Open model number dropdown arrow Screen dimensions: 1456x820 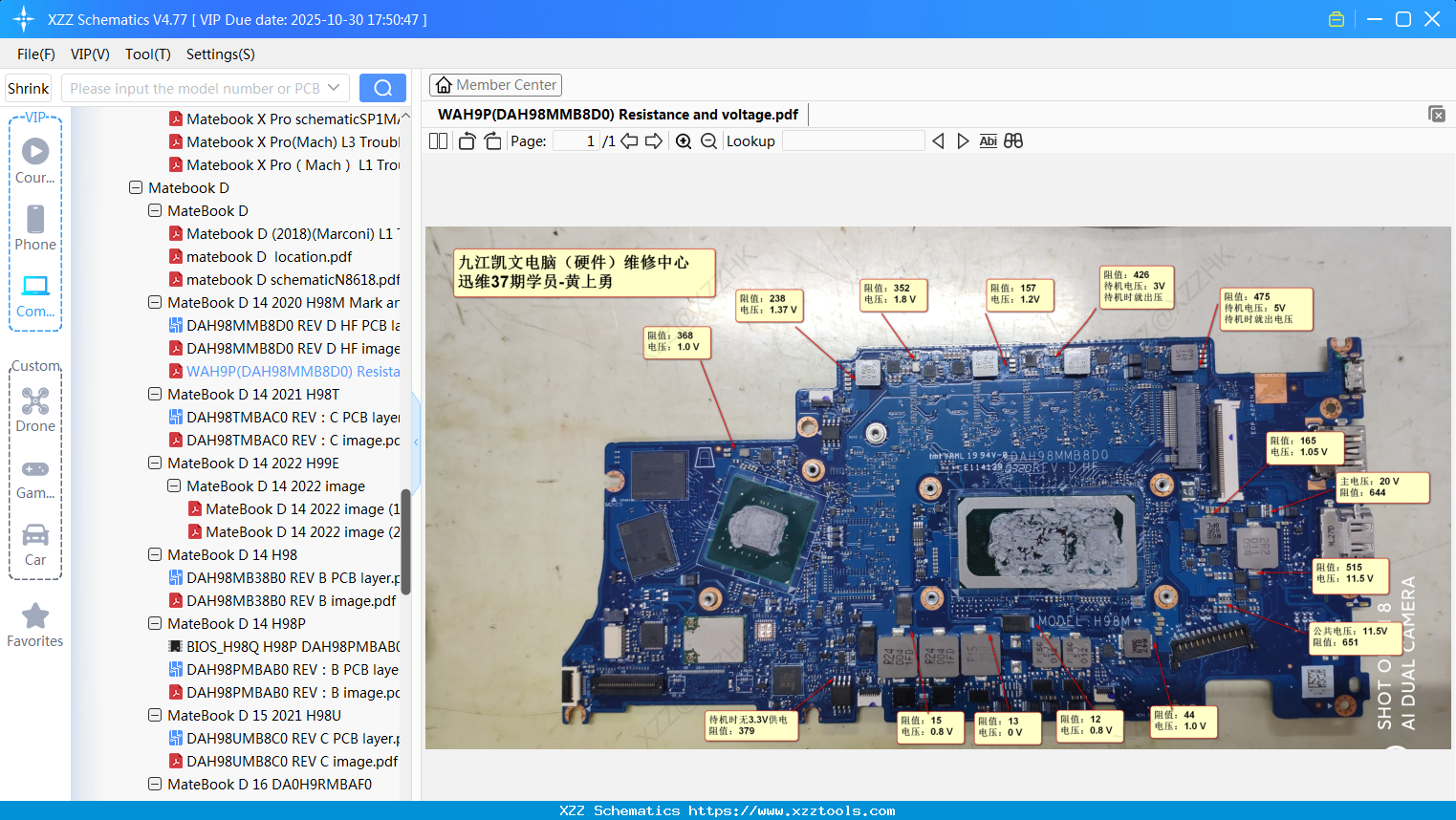(334, 88)
